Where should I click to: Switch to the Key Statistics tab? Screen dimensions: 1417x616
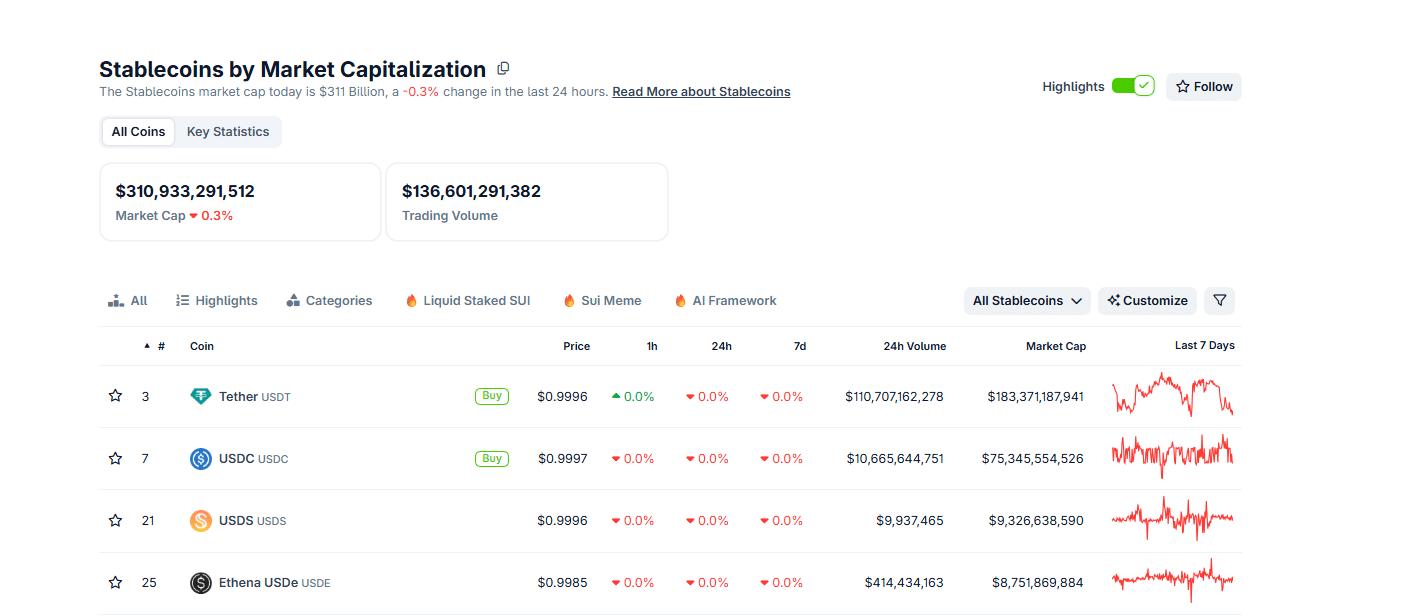click(228, 132)
